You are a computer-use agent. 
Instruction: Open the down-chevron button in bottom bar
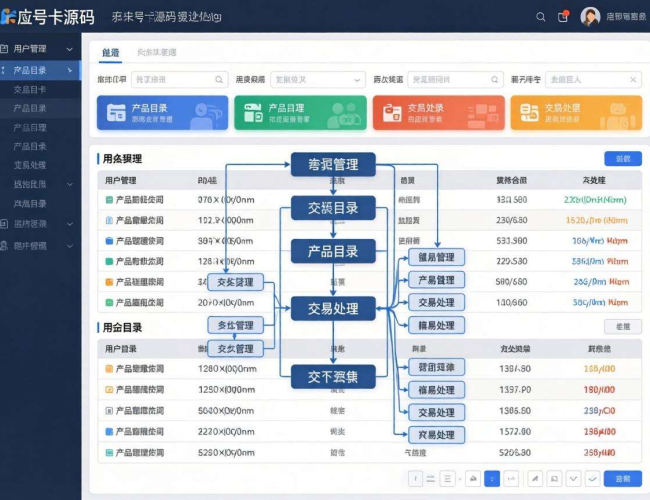click(573, 479)
